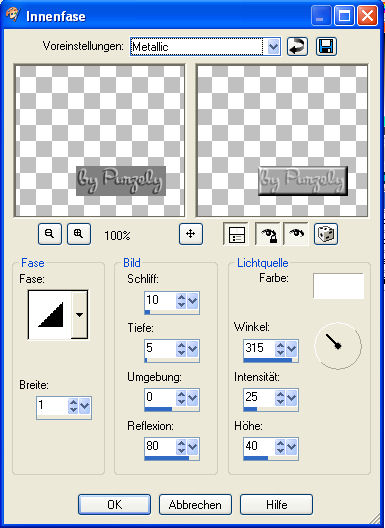Confirm the bevel with OK

point(115,504)
